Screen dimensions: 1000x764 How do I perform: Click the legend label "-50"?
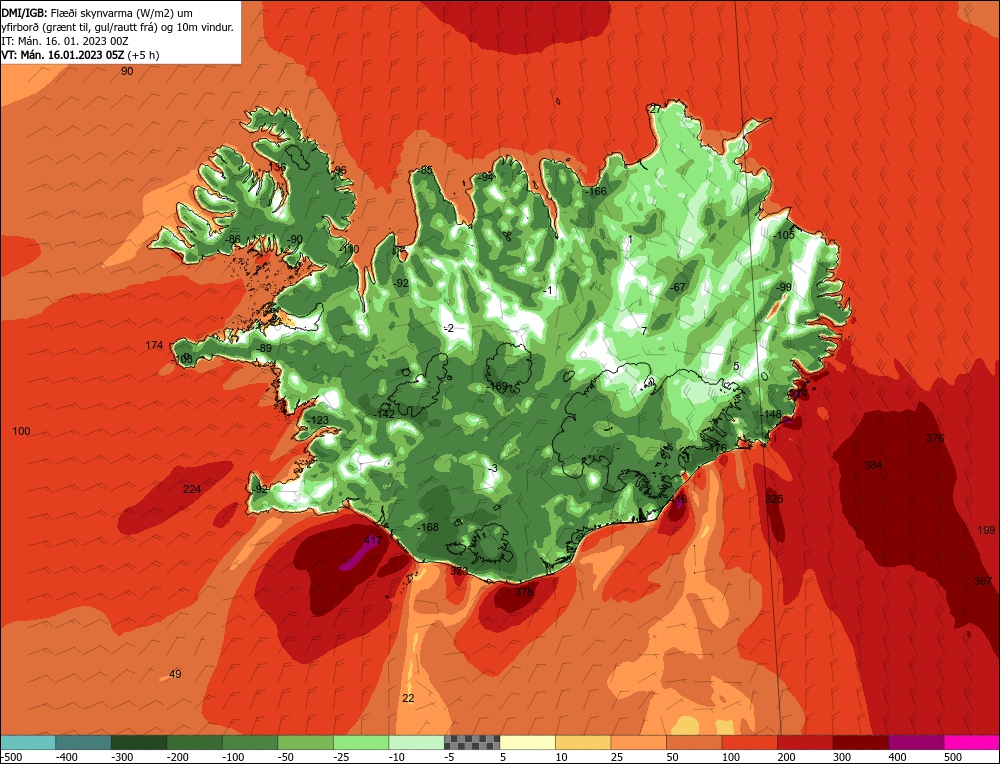pos(286,757)
